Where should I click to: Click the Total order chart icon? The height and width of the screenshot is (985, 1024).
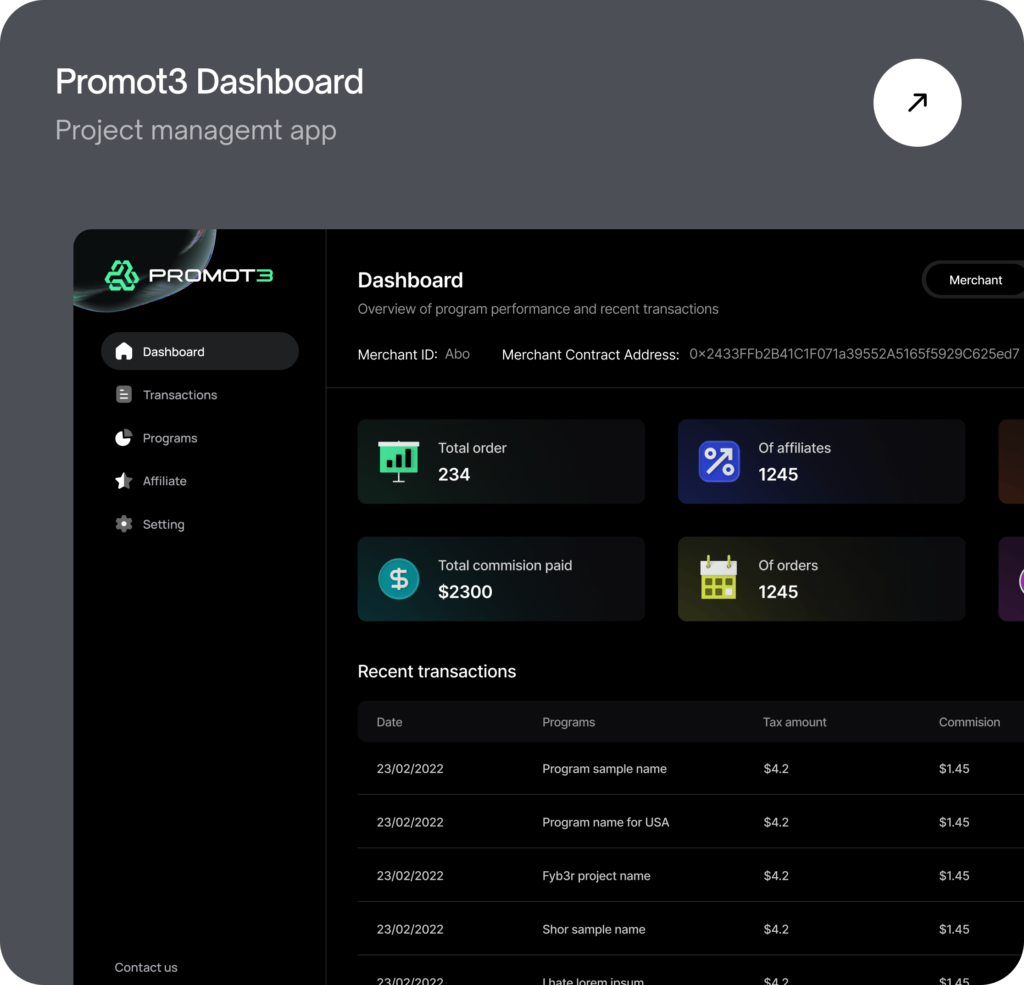tap(398, 461)
